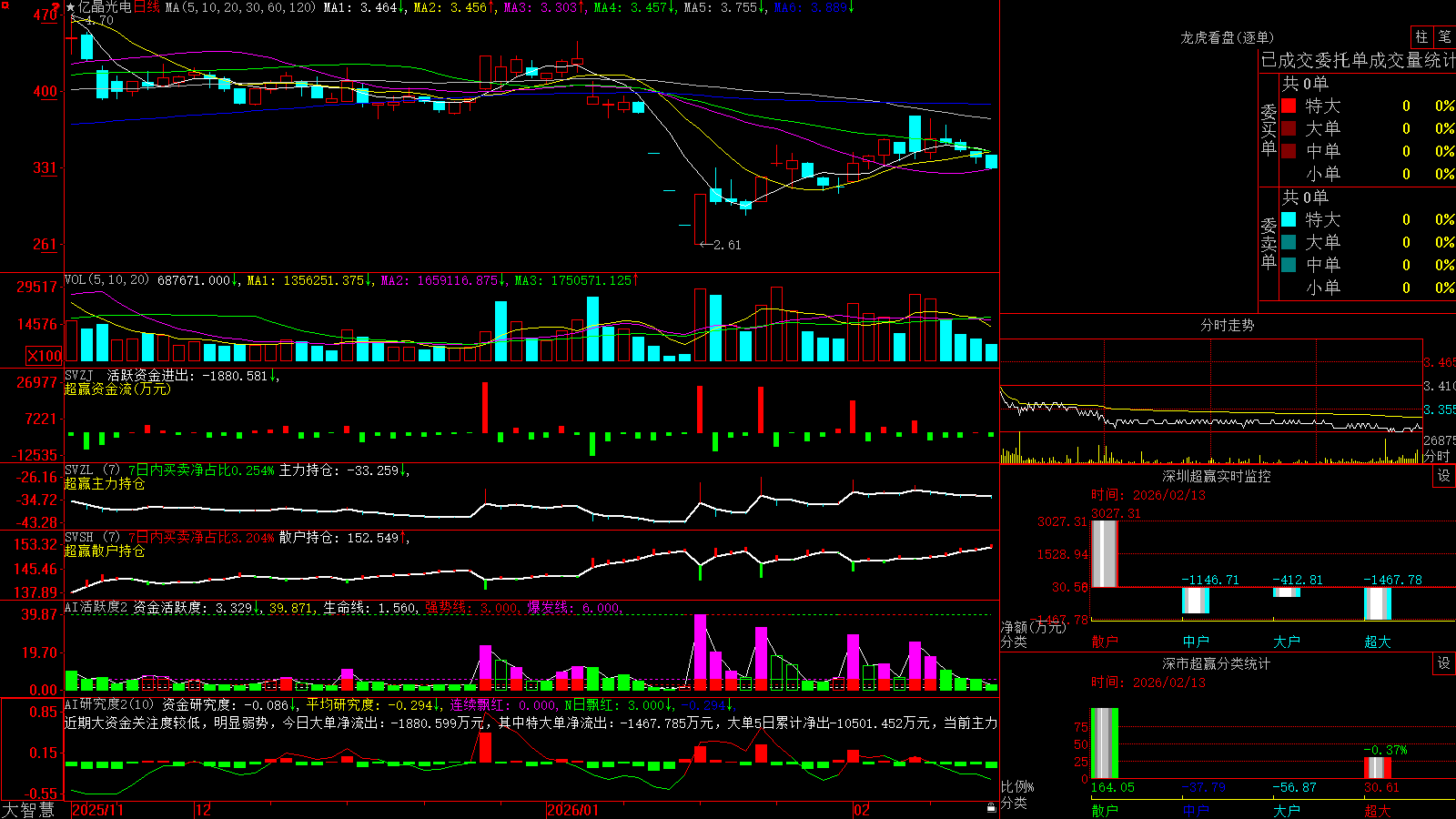
Task: Click the lock icon at chart bottom-right
Action: pos(992,808)
